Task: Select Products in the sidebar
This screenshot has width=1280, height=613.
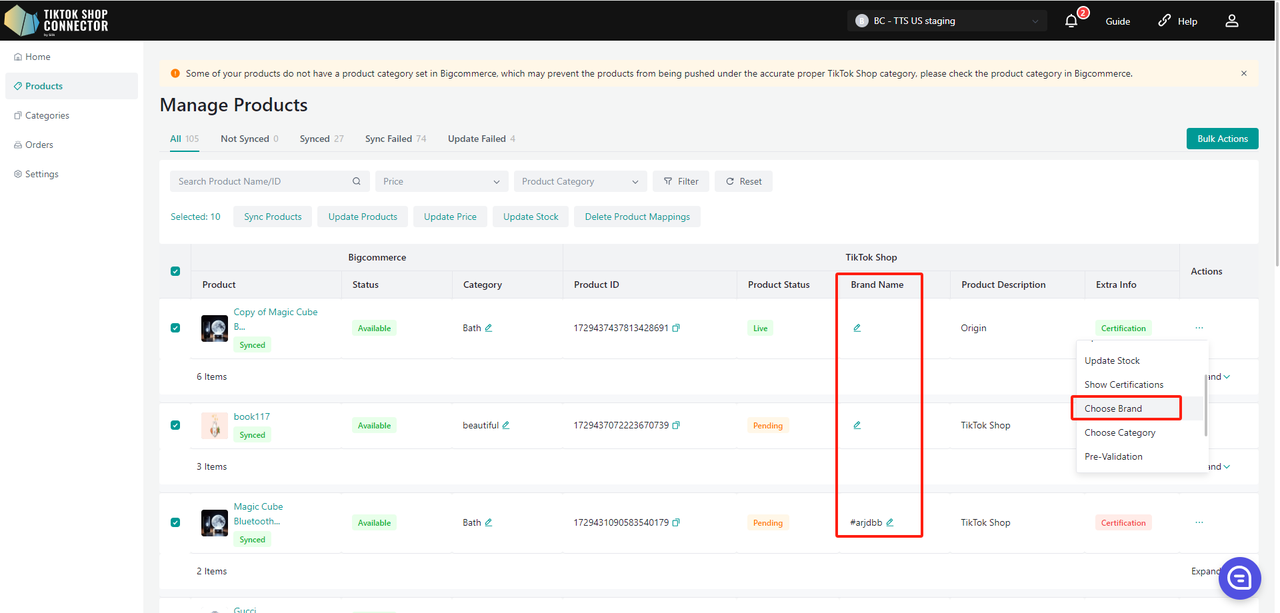Action: pos(71,86)
